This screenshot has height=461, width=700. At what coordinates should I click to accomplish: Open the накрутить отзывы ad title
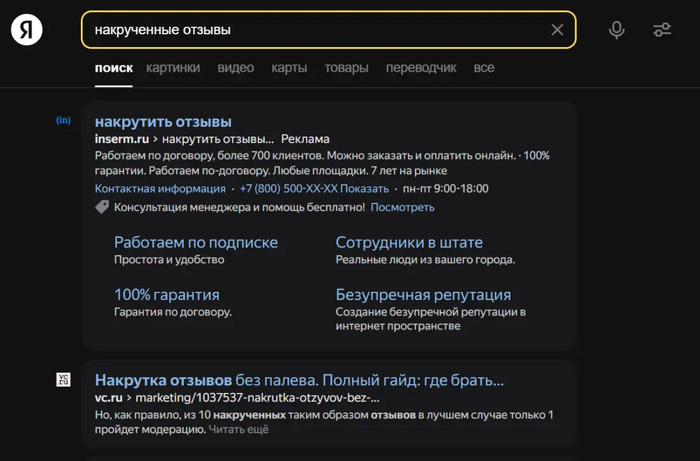pos(163,122)
